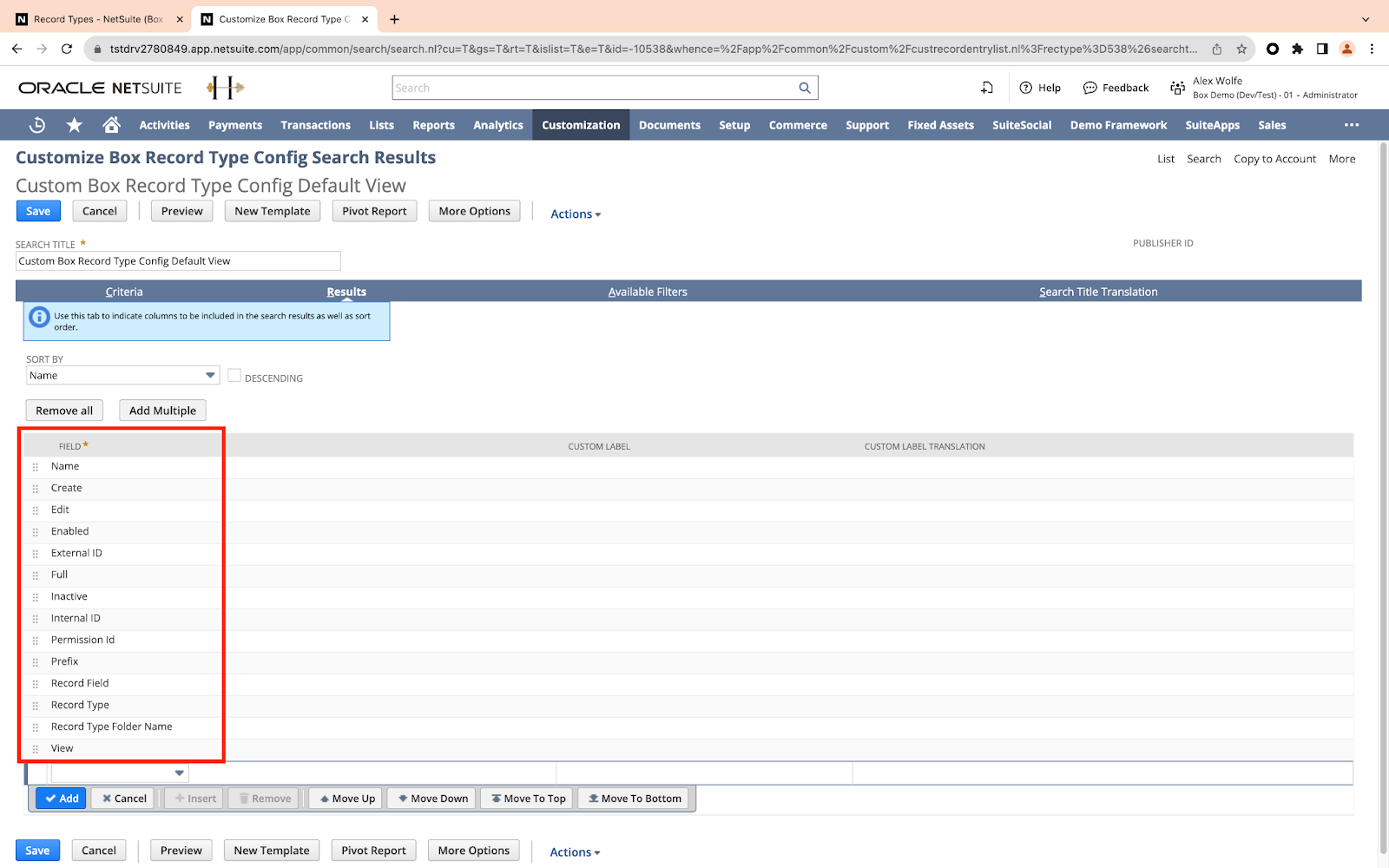
Task: Click the Feedback speech bubble icon
Action: point(1089,88)
